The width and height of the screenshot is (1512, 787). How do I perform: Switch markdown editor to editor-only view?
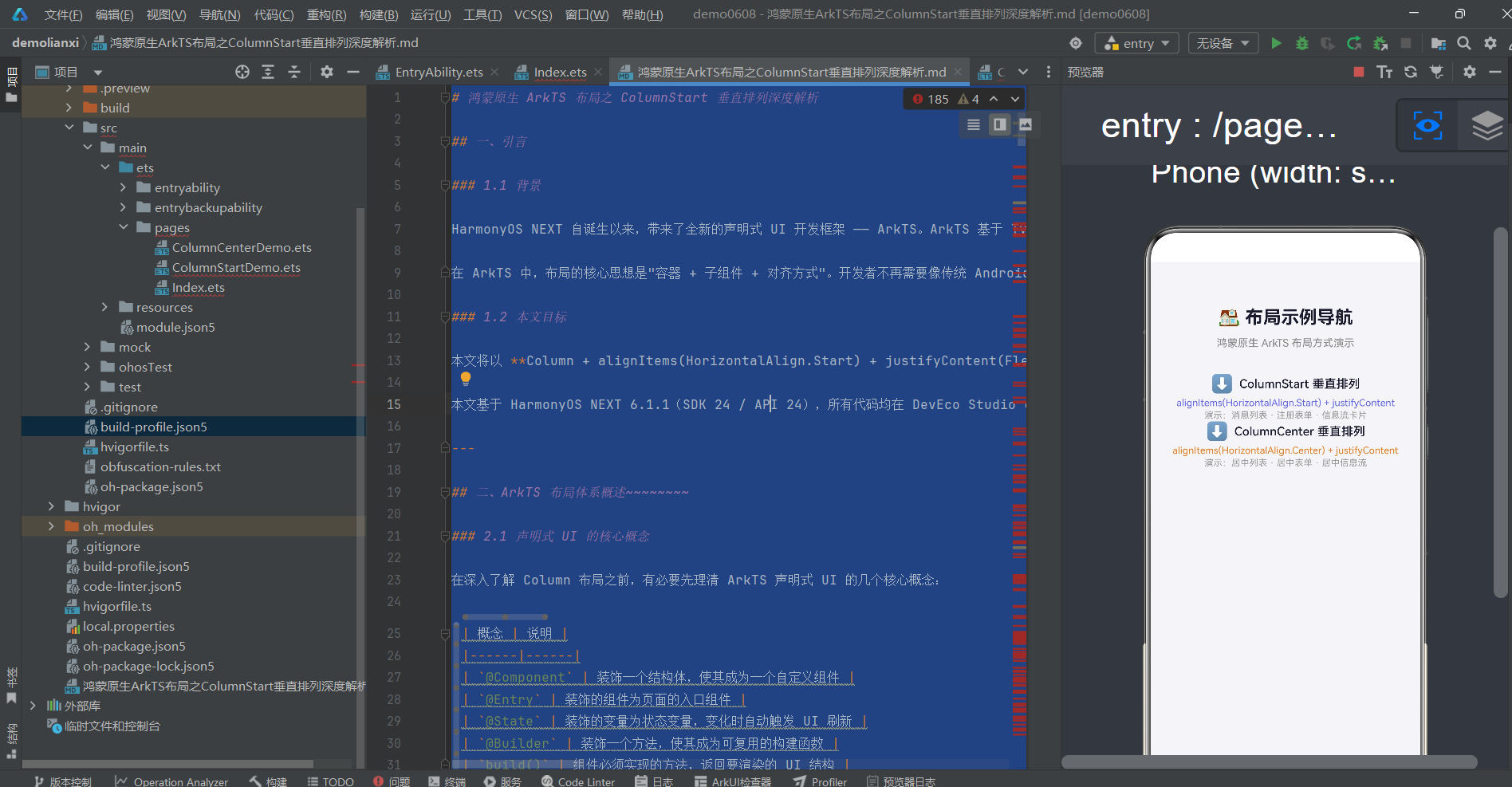tap(974, 124)
